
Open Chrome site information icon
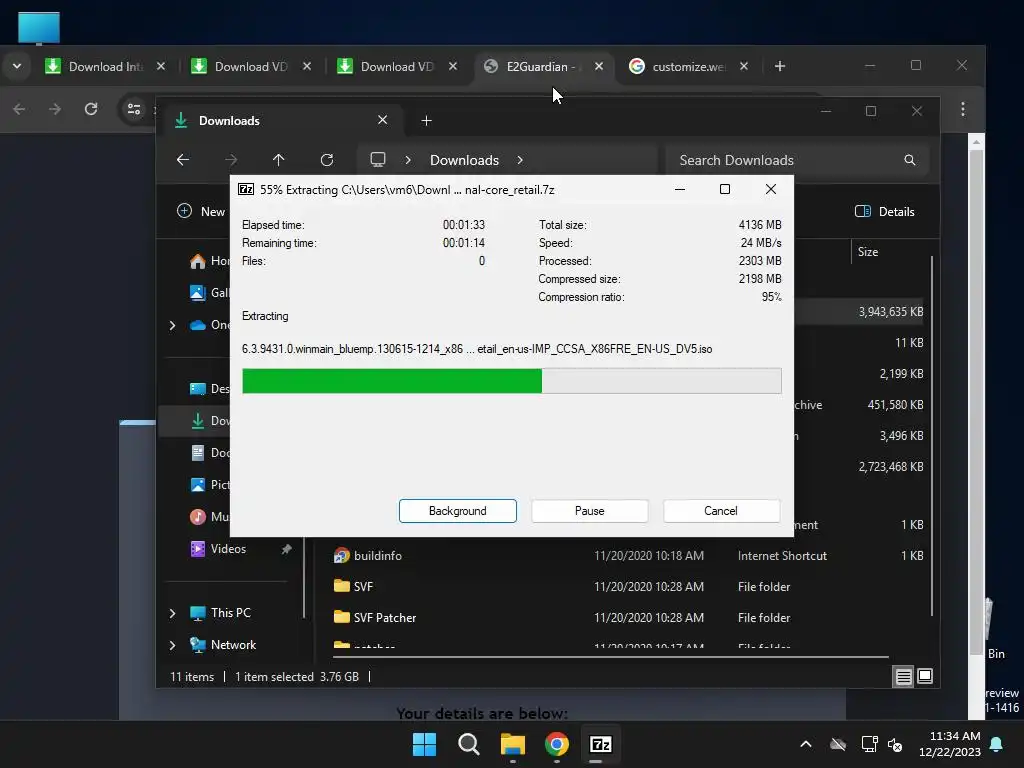coord(133,109)
